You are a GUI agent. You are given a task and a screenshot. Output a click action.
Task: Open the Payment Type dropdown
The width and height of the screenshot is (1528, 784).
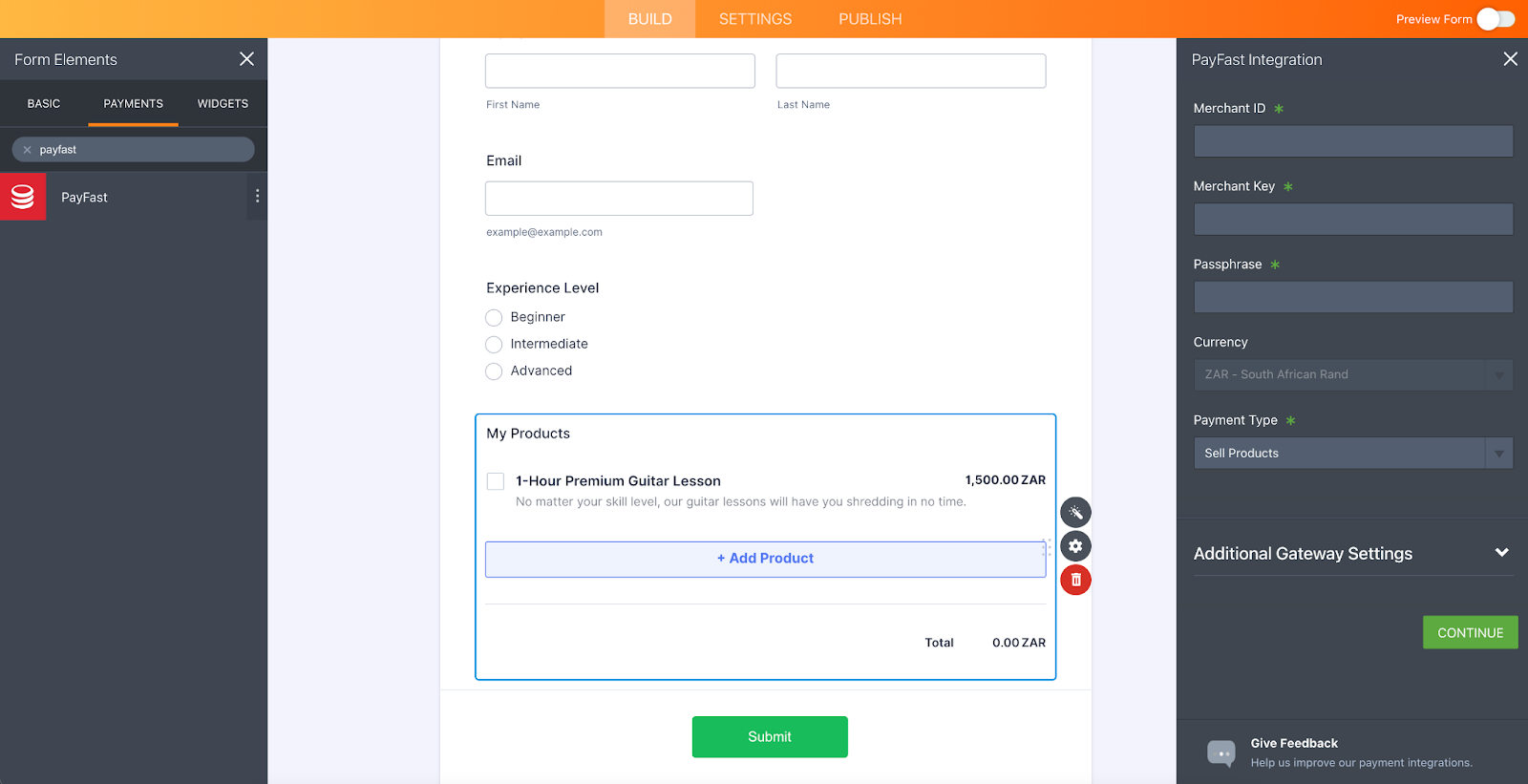(1352, 454)
